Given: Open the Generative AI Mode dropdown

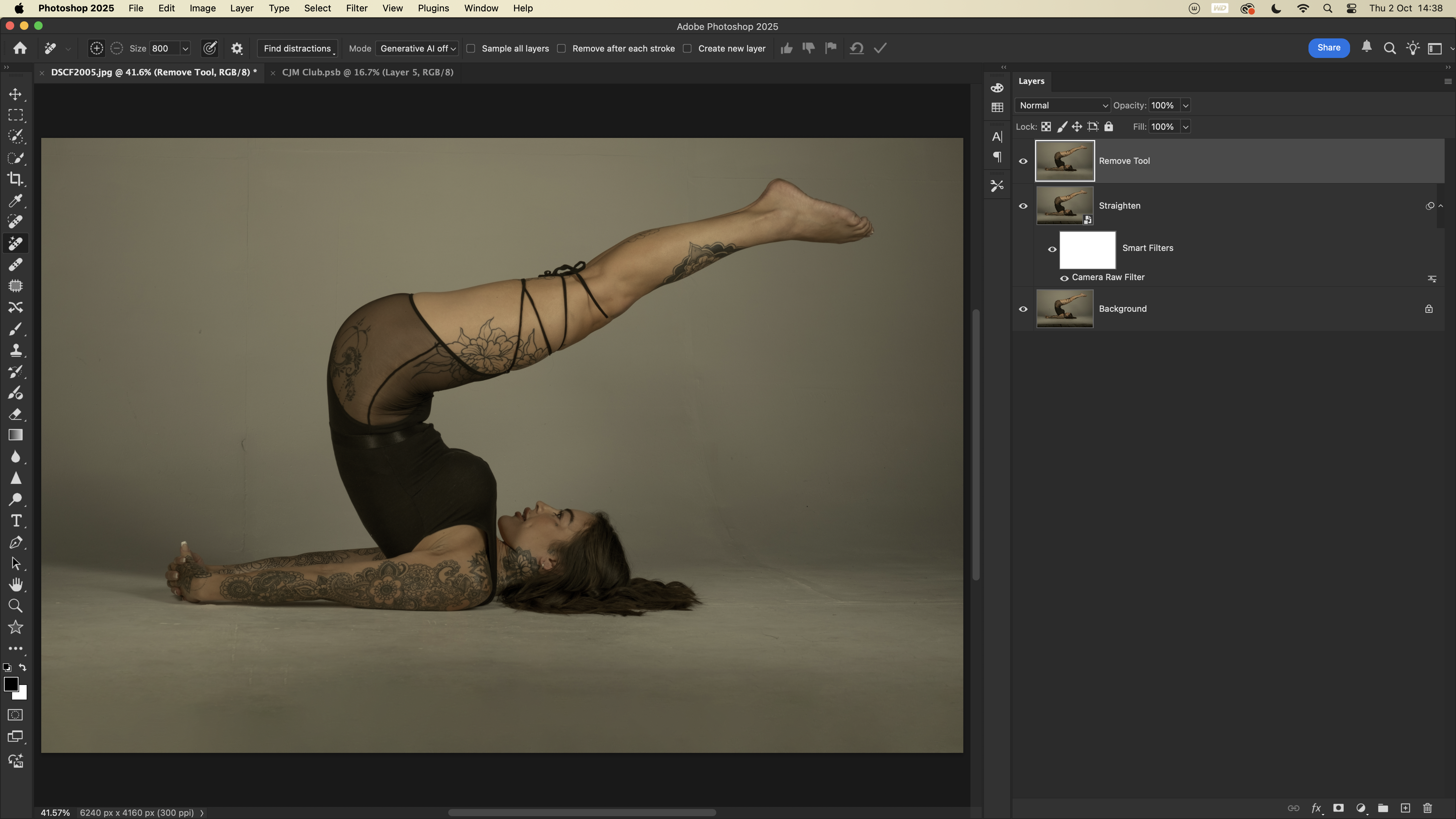Looking at the screenshot, I should (417, 49).
